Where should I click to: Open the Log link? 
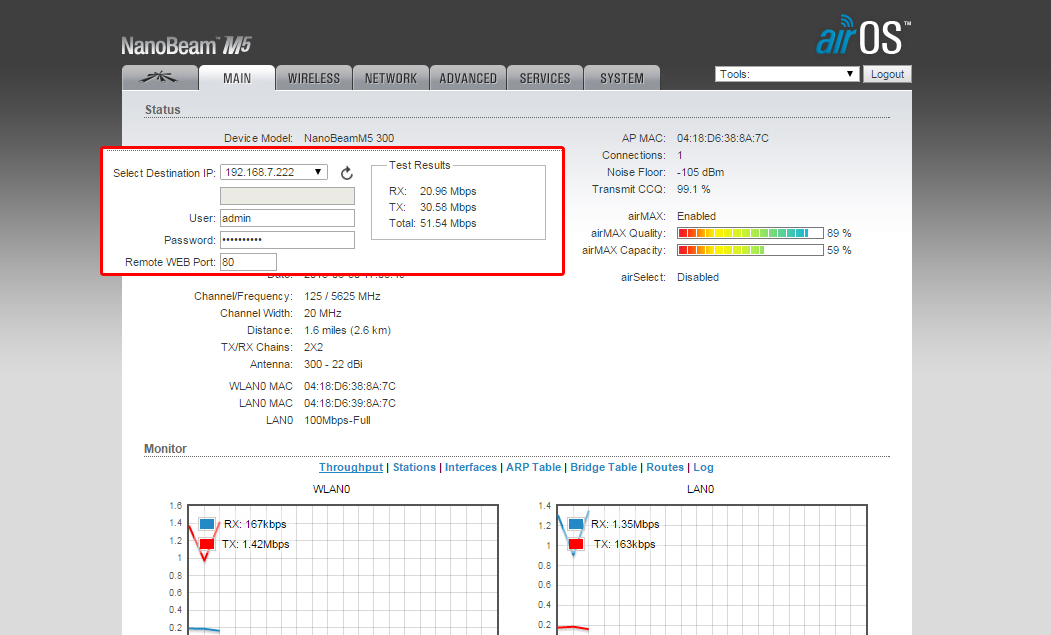click(703, 467)
